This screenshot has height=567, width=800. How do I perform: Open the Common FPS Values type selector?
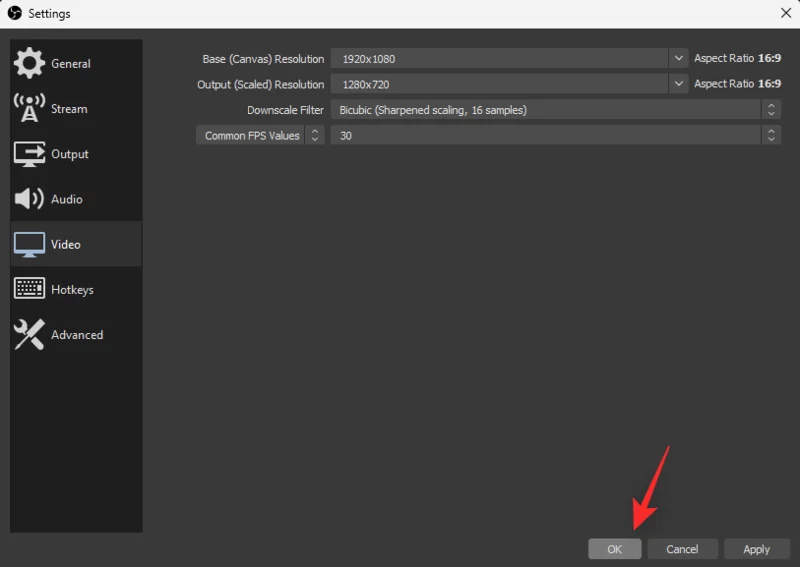(x=260, y=135)
